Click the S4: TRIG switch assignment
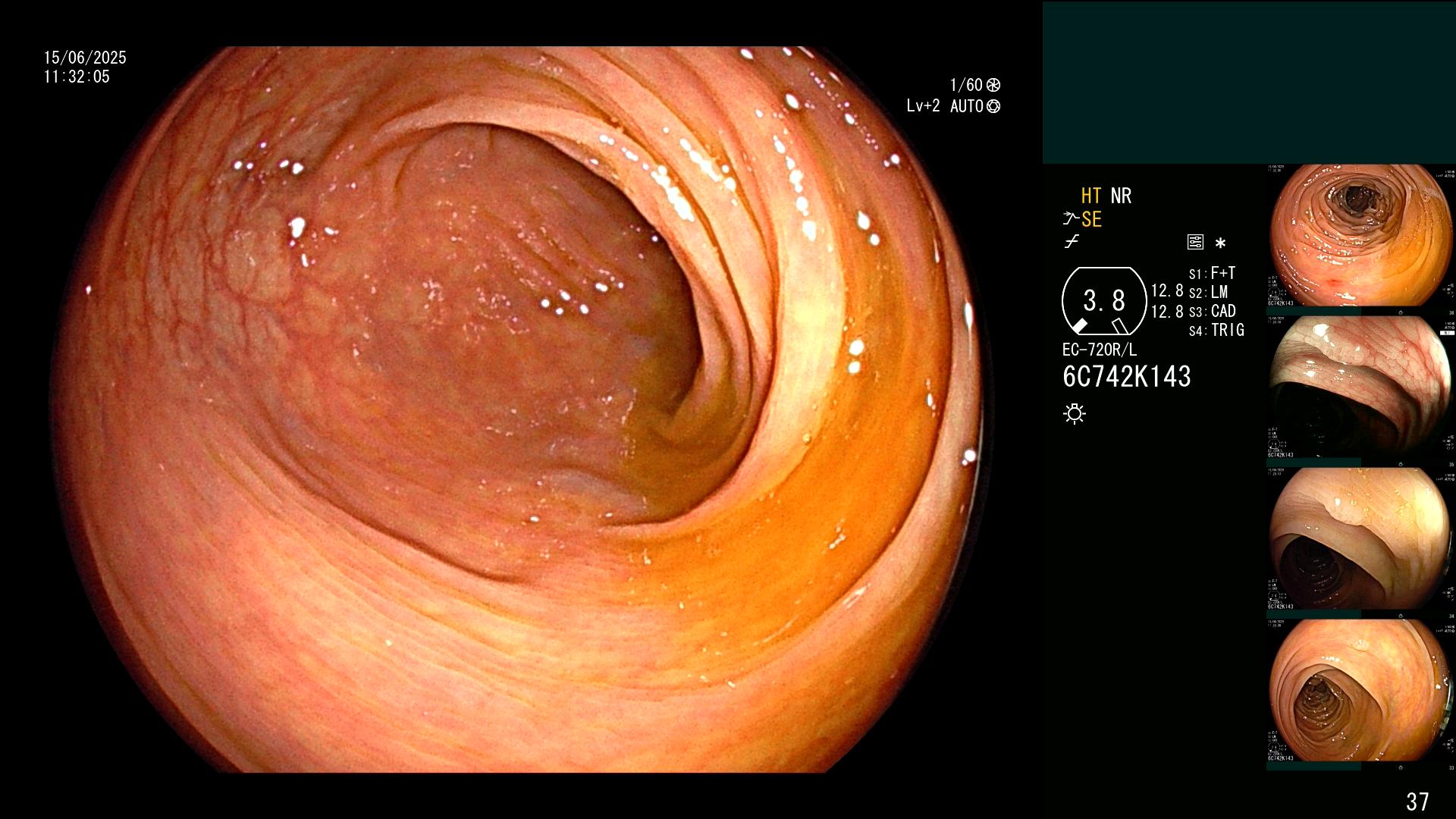The width and height of the screenshot is (1456, 819). coord(1216,330)
